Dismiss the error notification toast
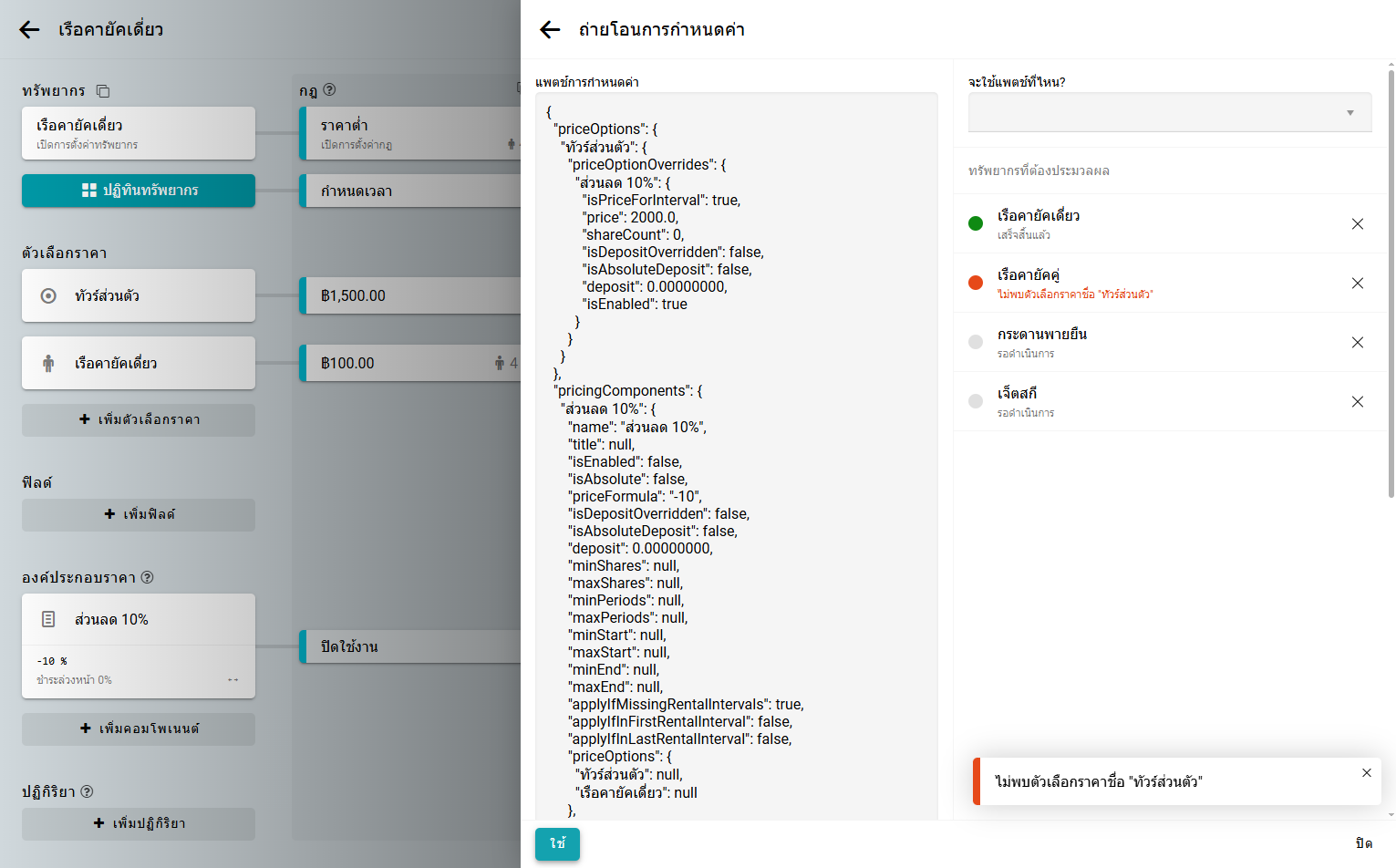Image resolution: width=1396 pixels, height=868 pixels. point(1366,773)
